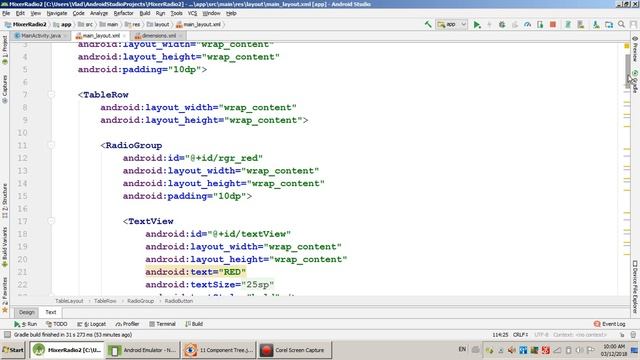Click Sync Project with Gradle Files icon
This screenshot has height=360, width=640.
point(568,24)
